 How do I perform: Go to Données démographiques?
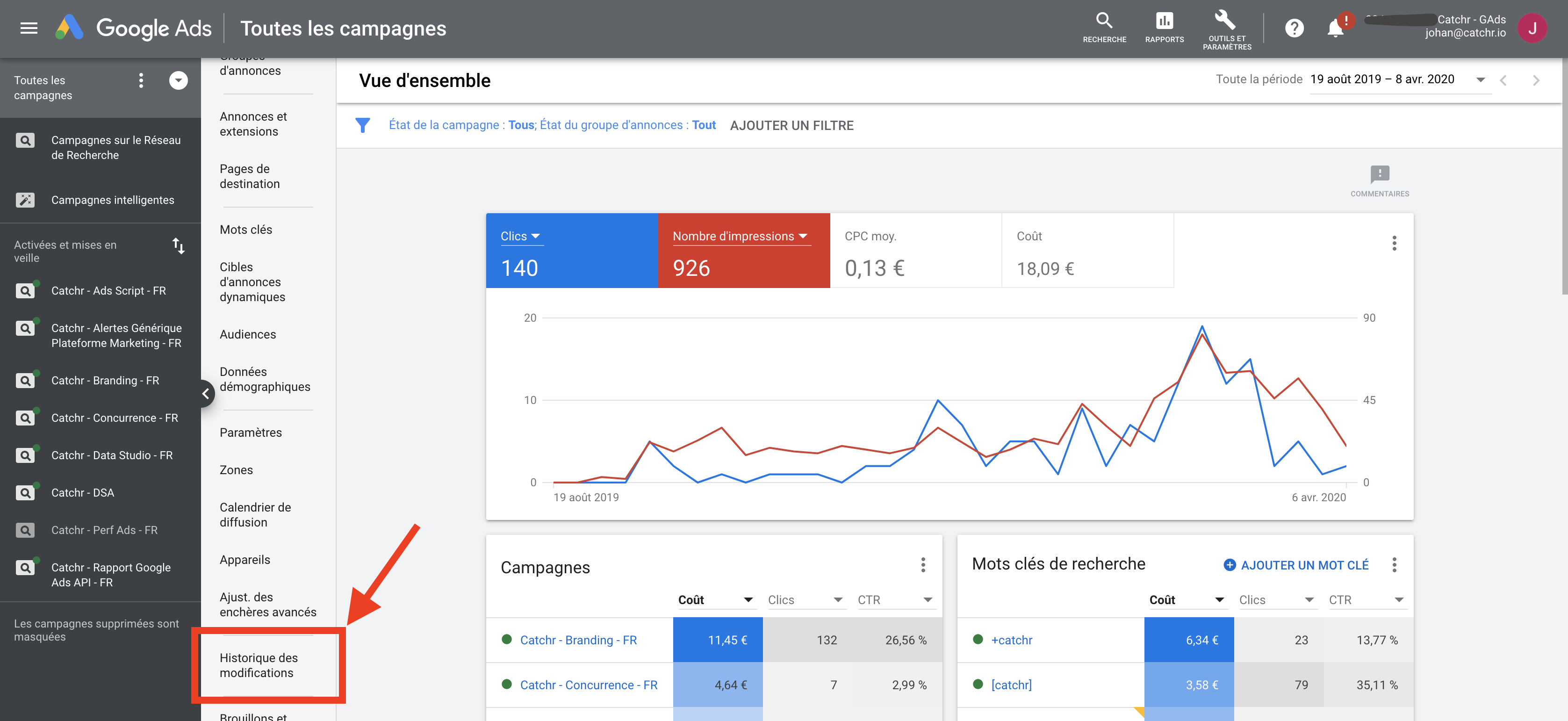(265, 379)
